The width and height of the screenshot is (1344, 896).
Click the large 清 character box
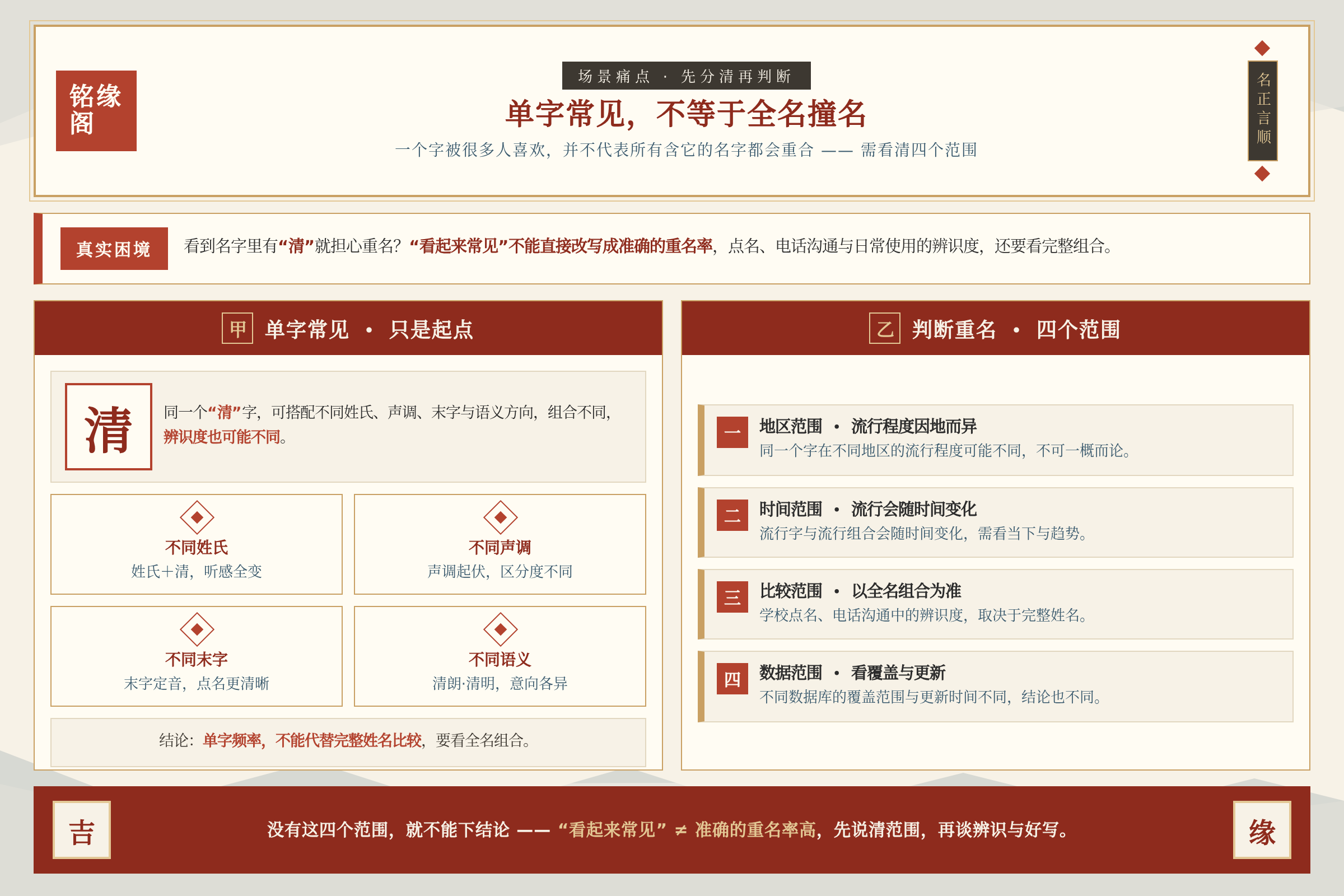coord(109,427)
